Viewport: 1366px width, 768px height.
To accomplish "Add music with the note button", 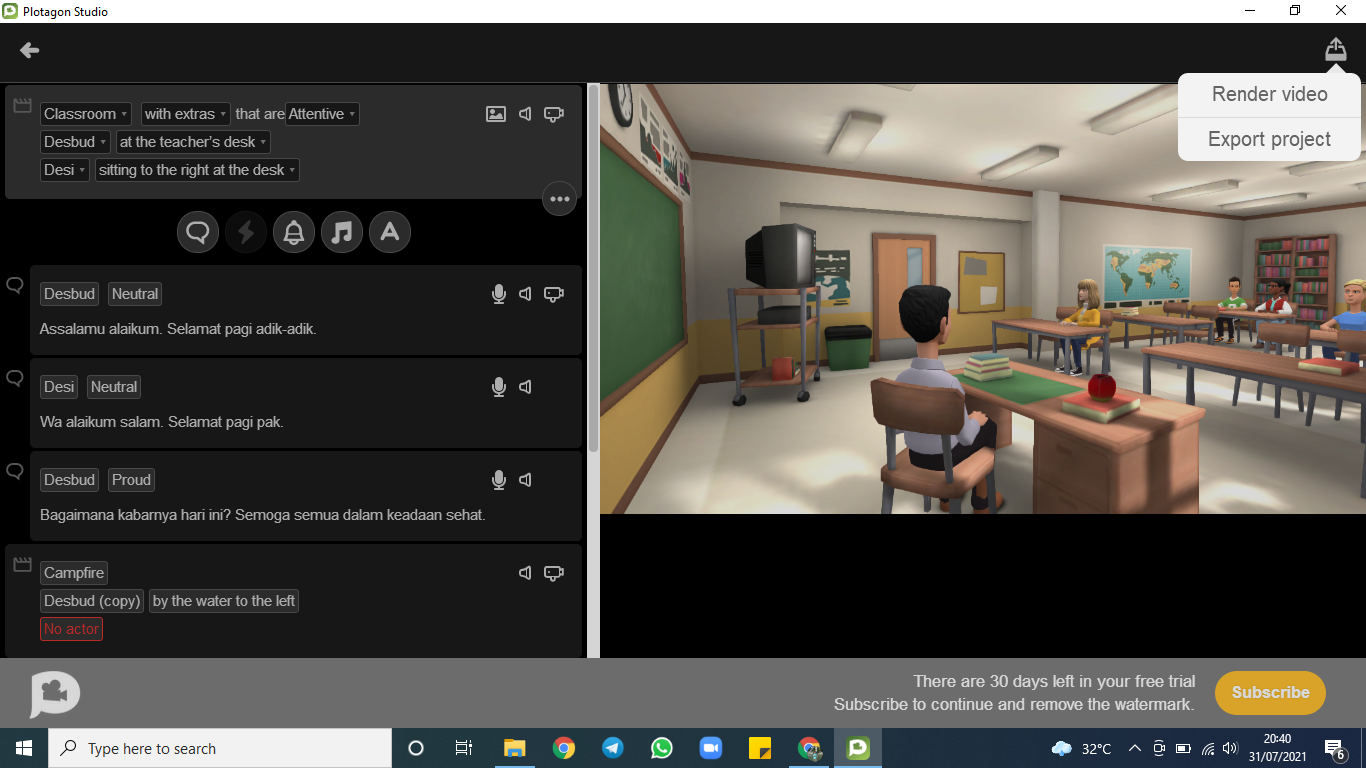I will tap(342, 233).
